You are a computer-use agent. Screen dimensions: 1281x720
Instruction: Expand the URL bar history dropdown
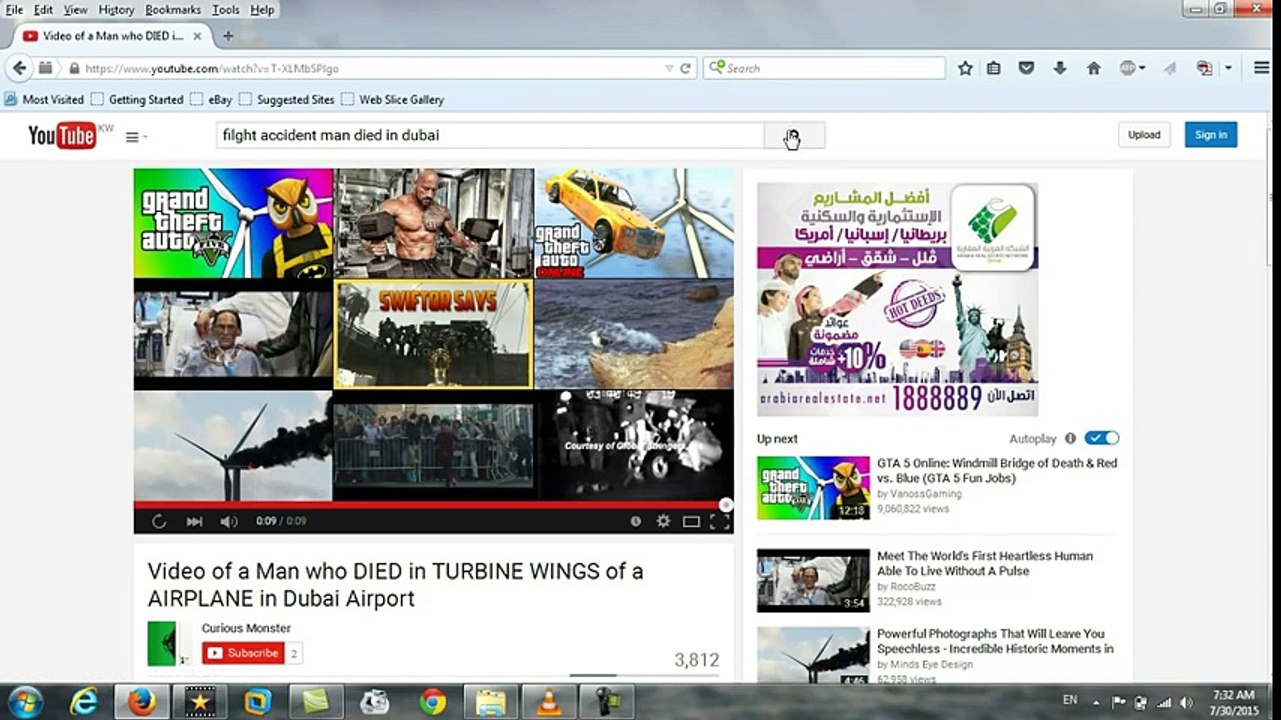pyautogui.click(x=669, y=68)
